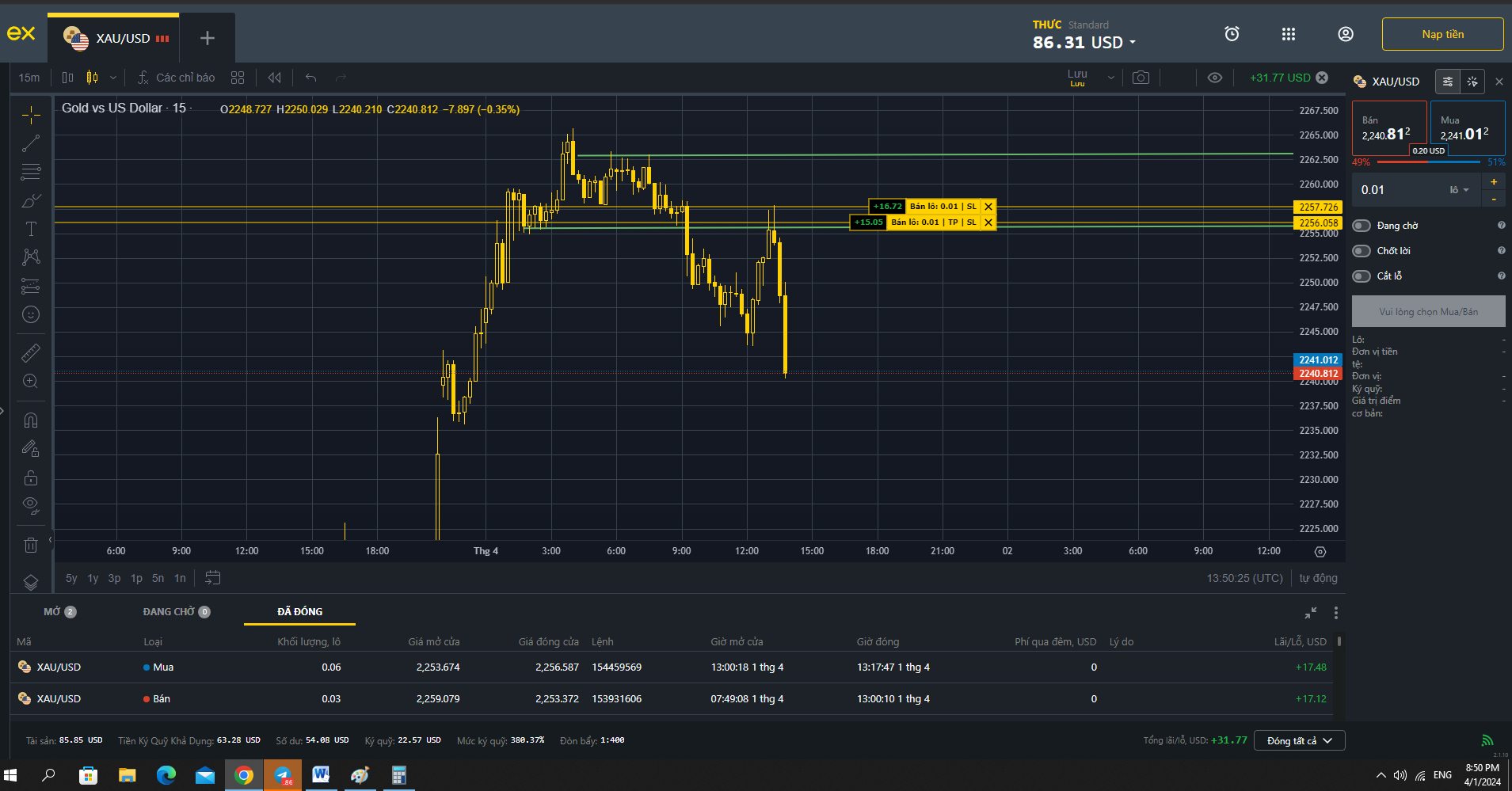Screen dimensions: 1512x791
Task: Add a new instrument tab
Action: (x=208, y=38)
